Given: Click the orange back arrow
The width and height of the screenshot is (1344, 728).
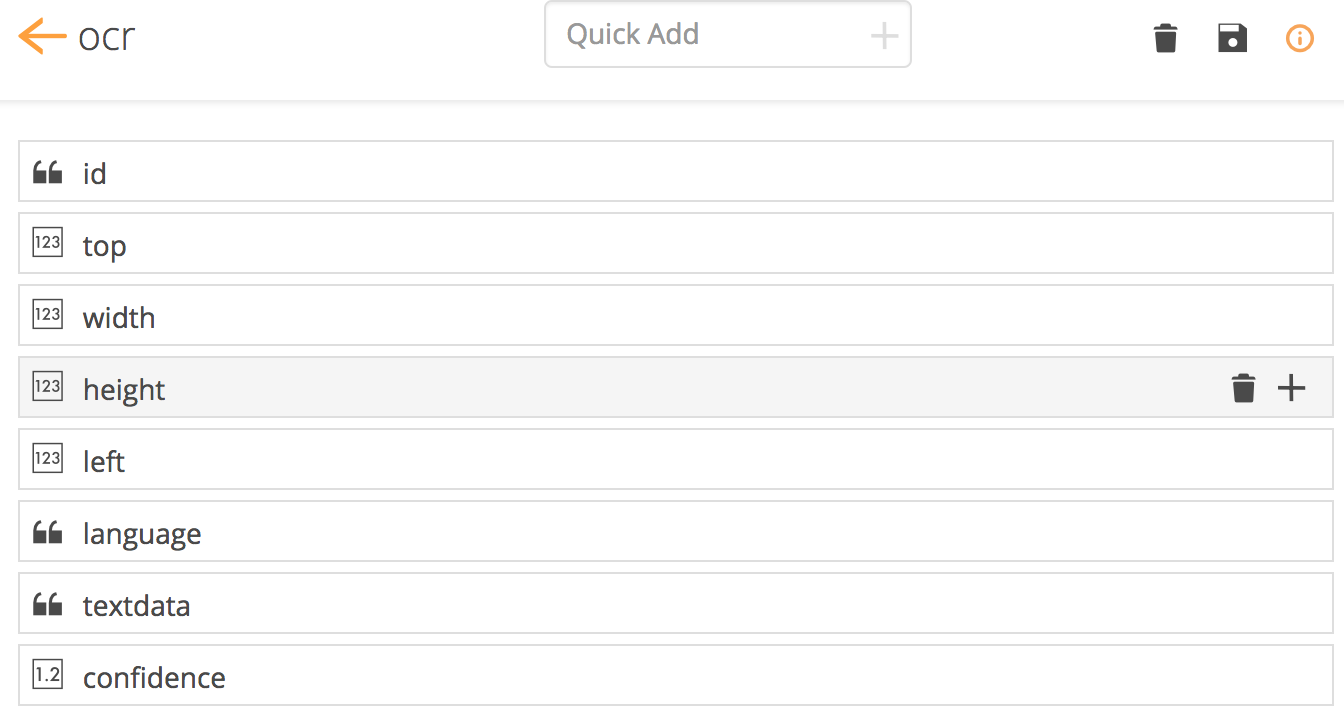Looking at the screenshot, I should [x=42, y=37].
